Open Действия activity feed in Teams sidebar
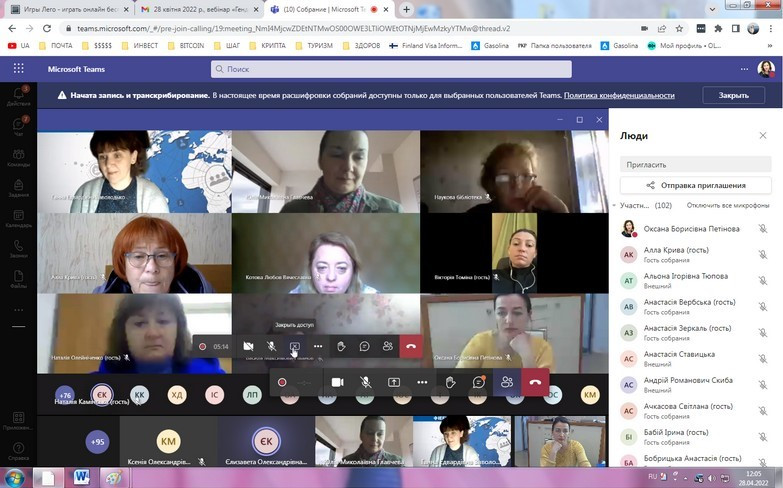This screenshot has height=488, width=783. (x=18, y=96)
